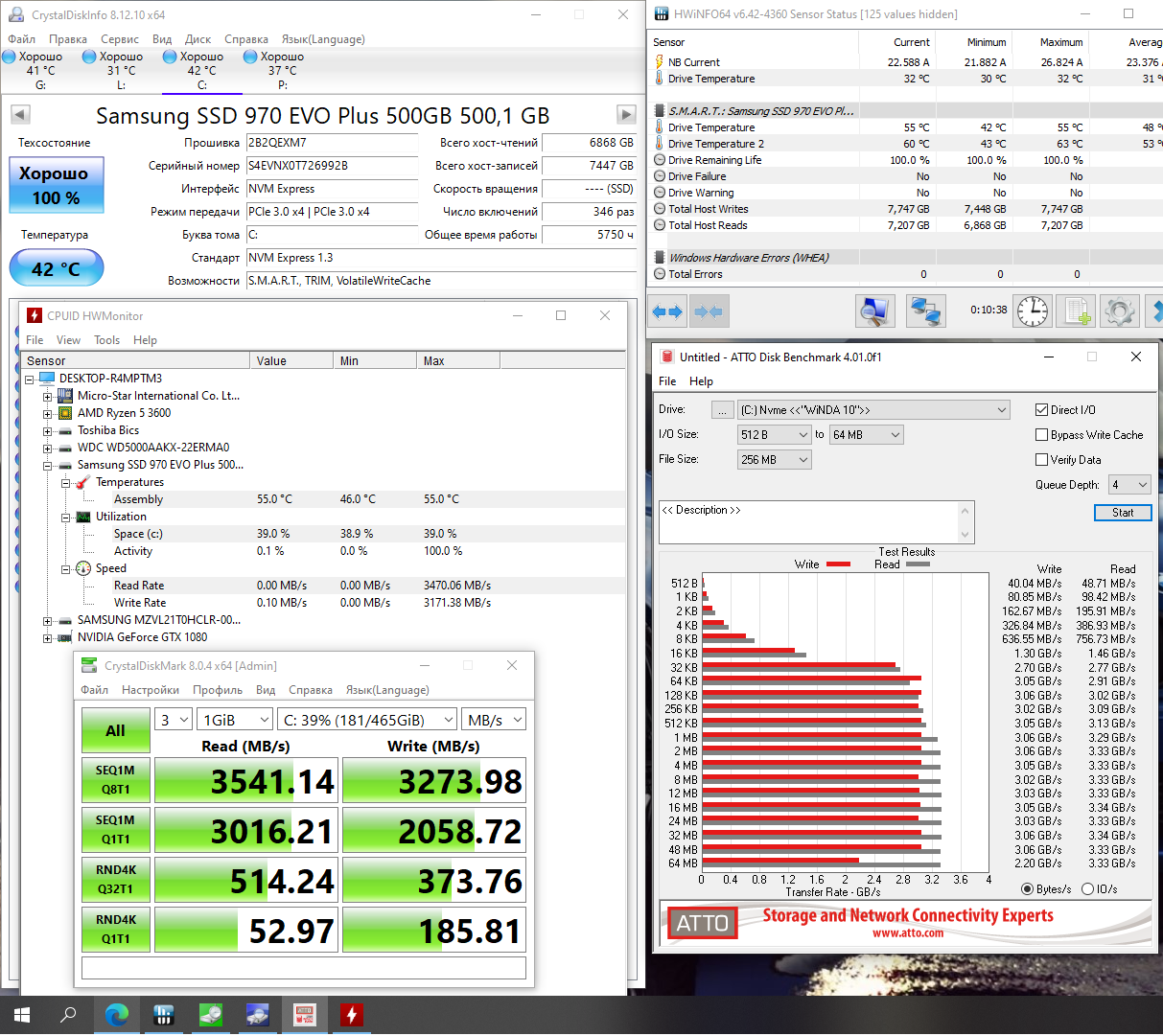Open the Help menu in ATTO Disk Benchmark

pos(701,381)
